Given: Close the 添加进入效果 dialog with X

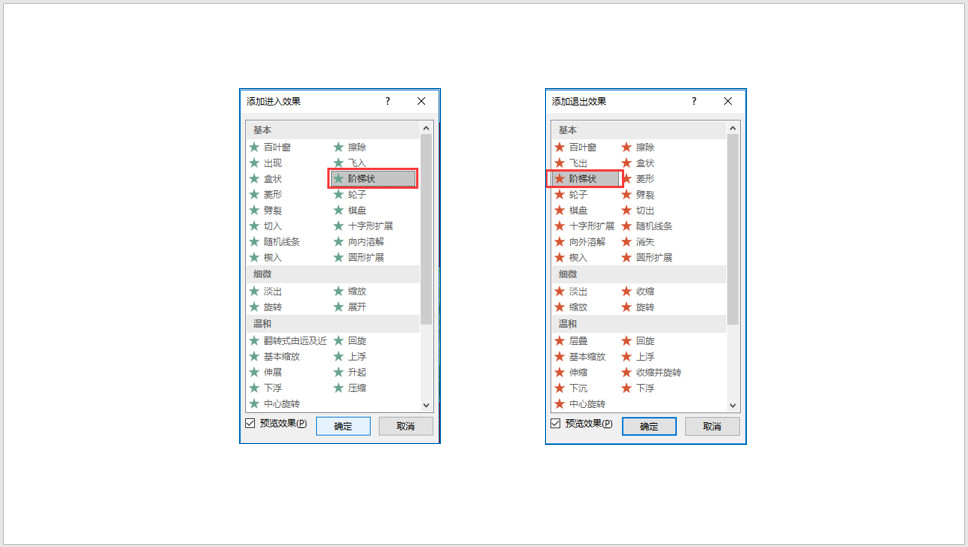Looking at the screenshot, I should [x=421, y=101].
